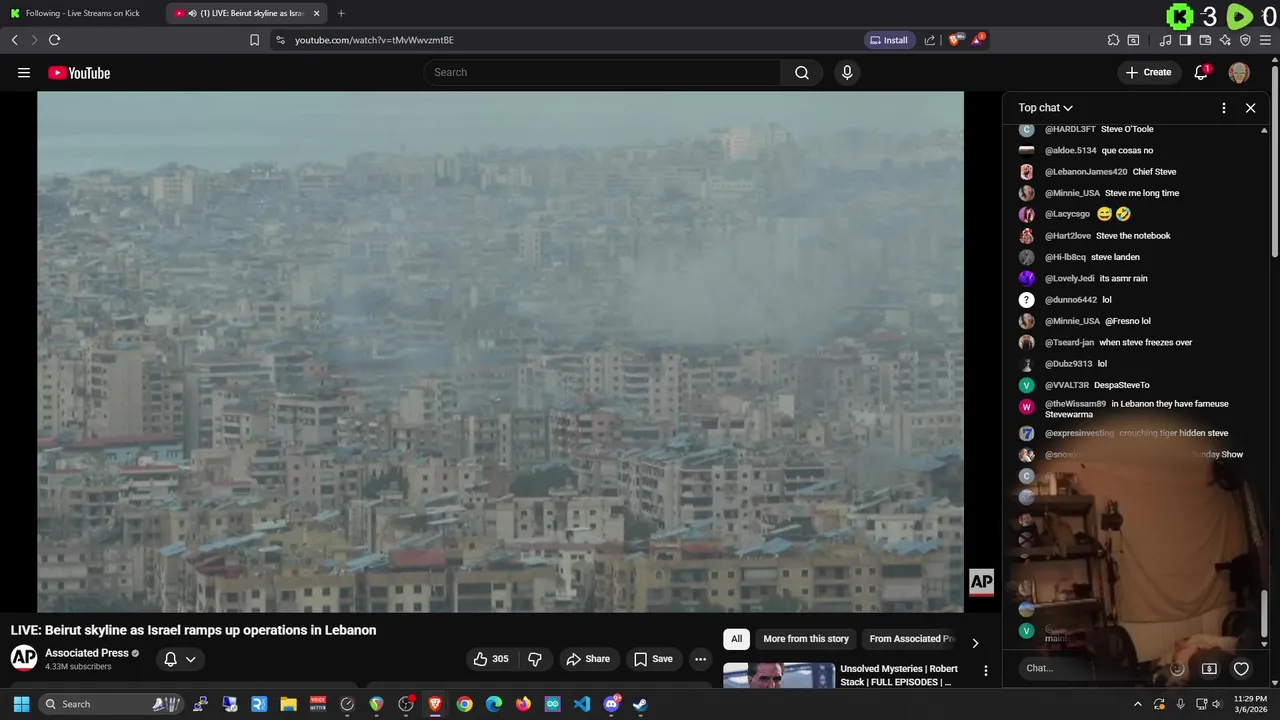Click the YouTube logo

coord(79,72)
